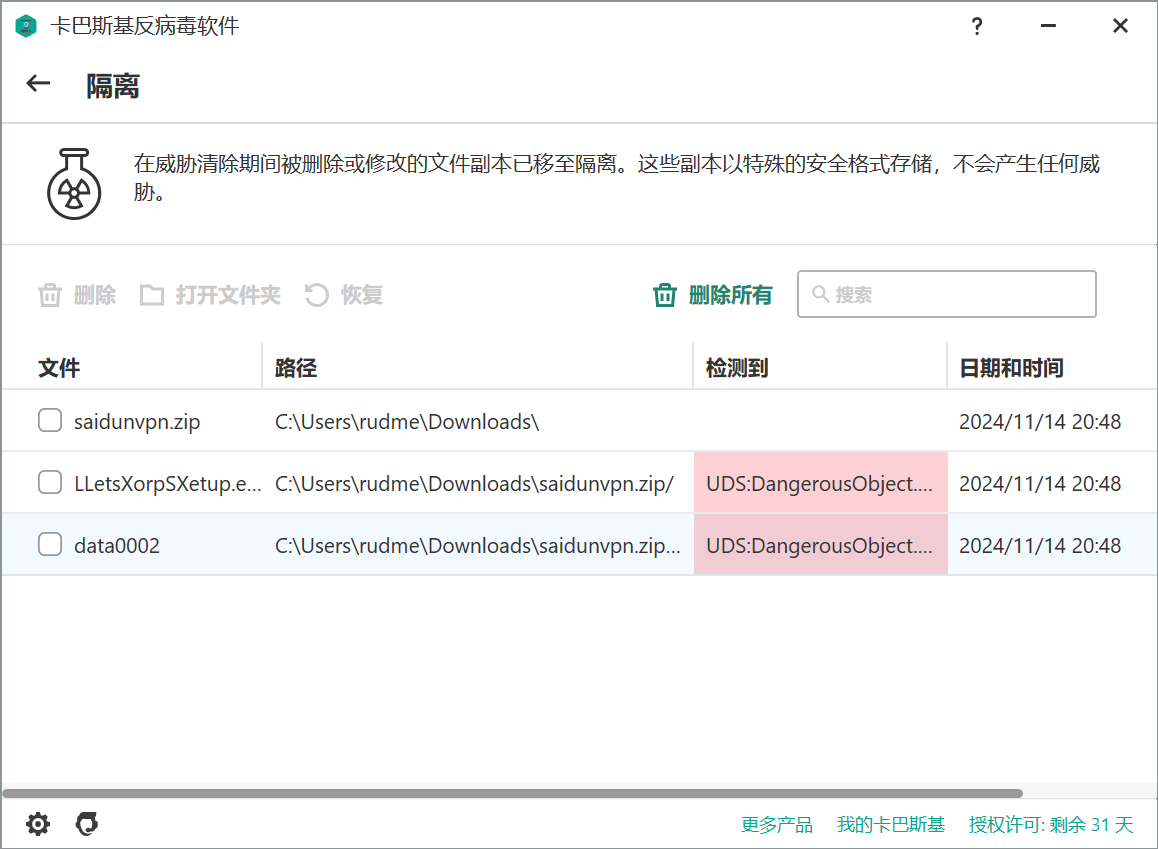Click the 授权许可 remaining days link
This screenshot has height=849, width=1158.
pos(1048,824)
